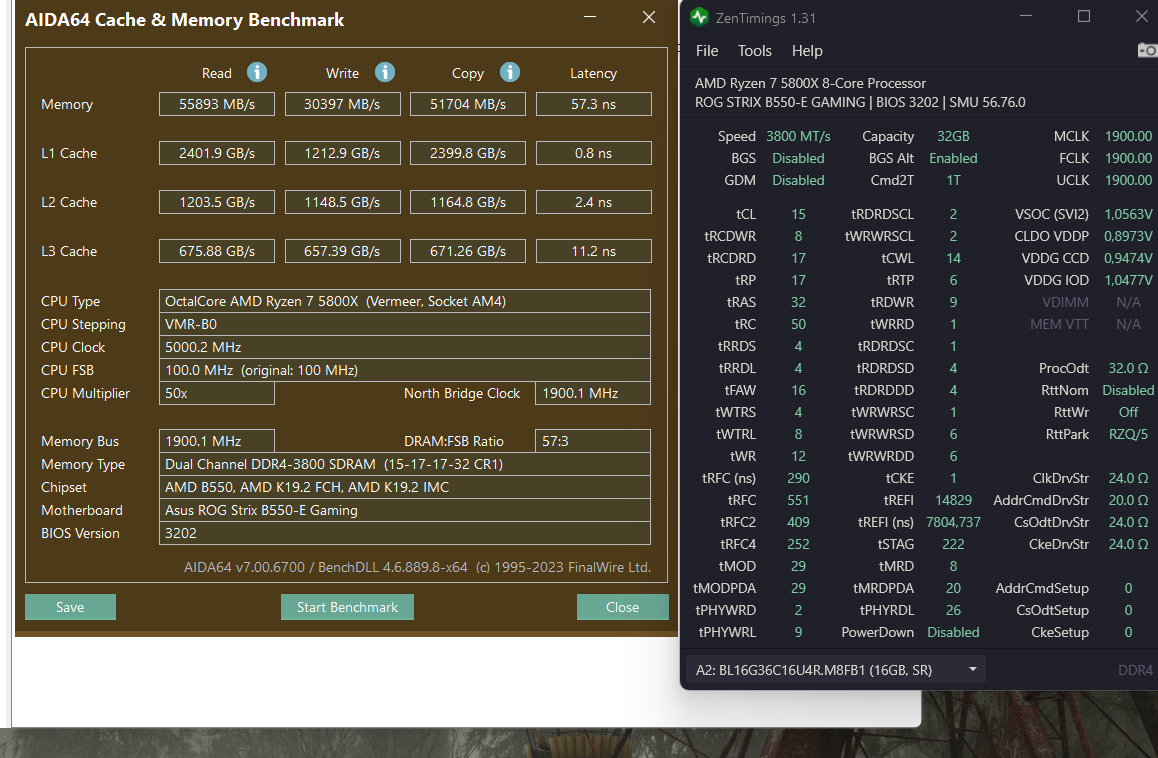Image resolution: width=1158 pixels, height=758 pixels.
Task: Click the AIDA64 version footer text
Action: click(x=417, y=567)
